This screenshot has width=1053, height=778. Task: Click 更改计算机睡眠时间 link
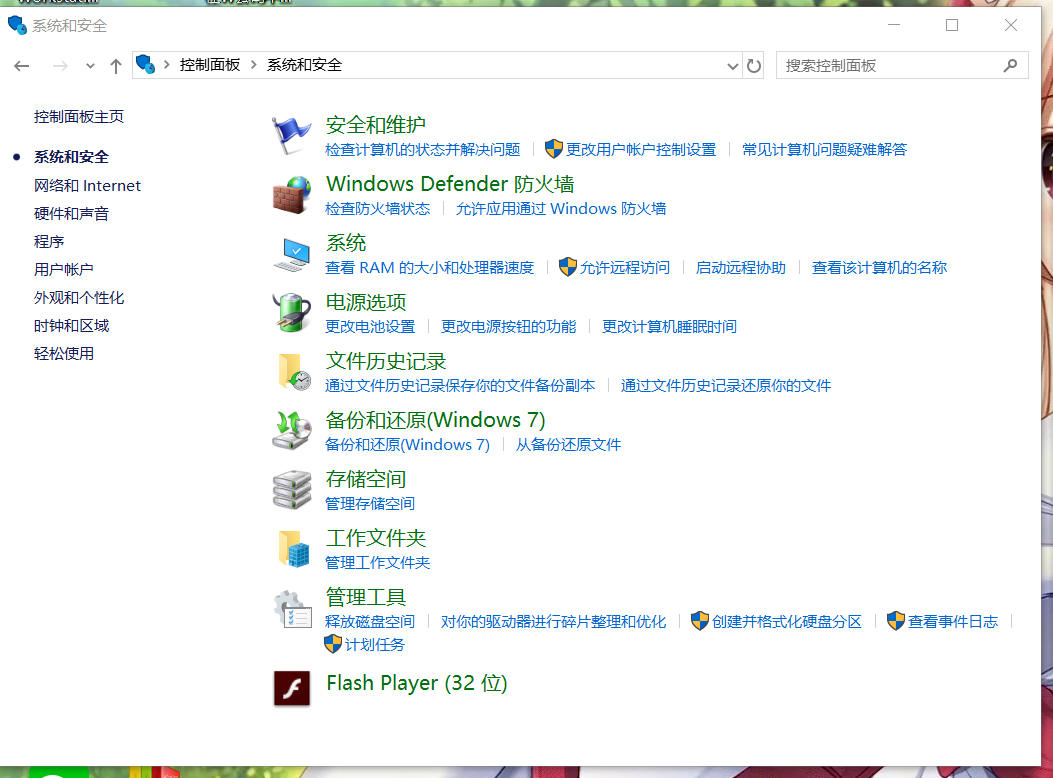point(670,327)
